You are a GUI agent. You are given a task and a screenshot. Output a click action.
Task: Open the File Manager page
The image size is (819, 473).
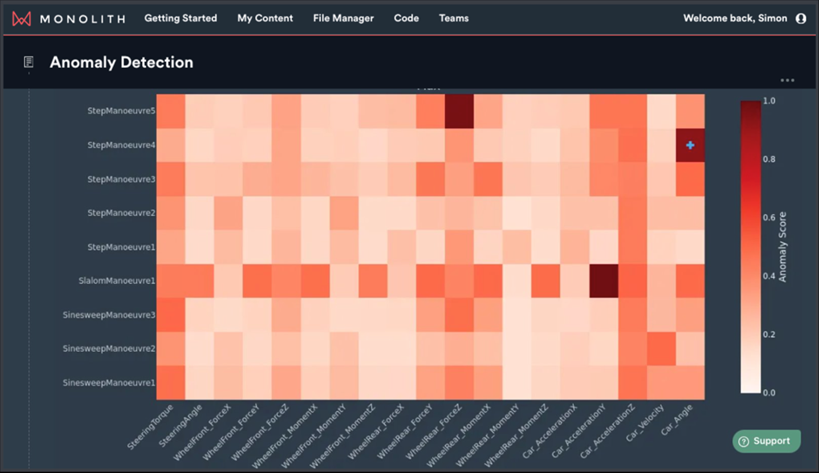(x=343, y=18)
